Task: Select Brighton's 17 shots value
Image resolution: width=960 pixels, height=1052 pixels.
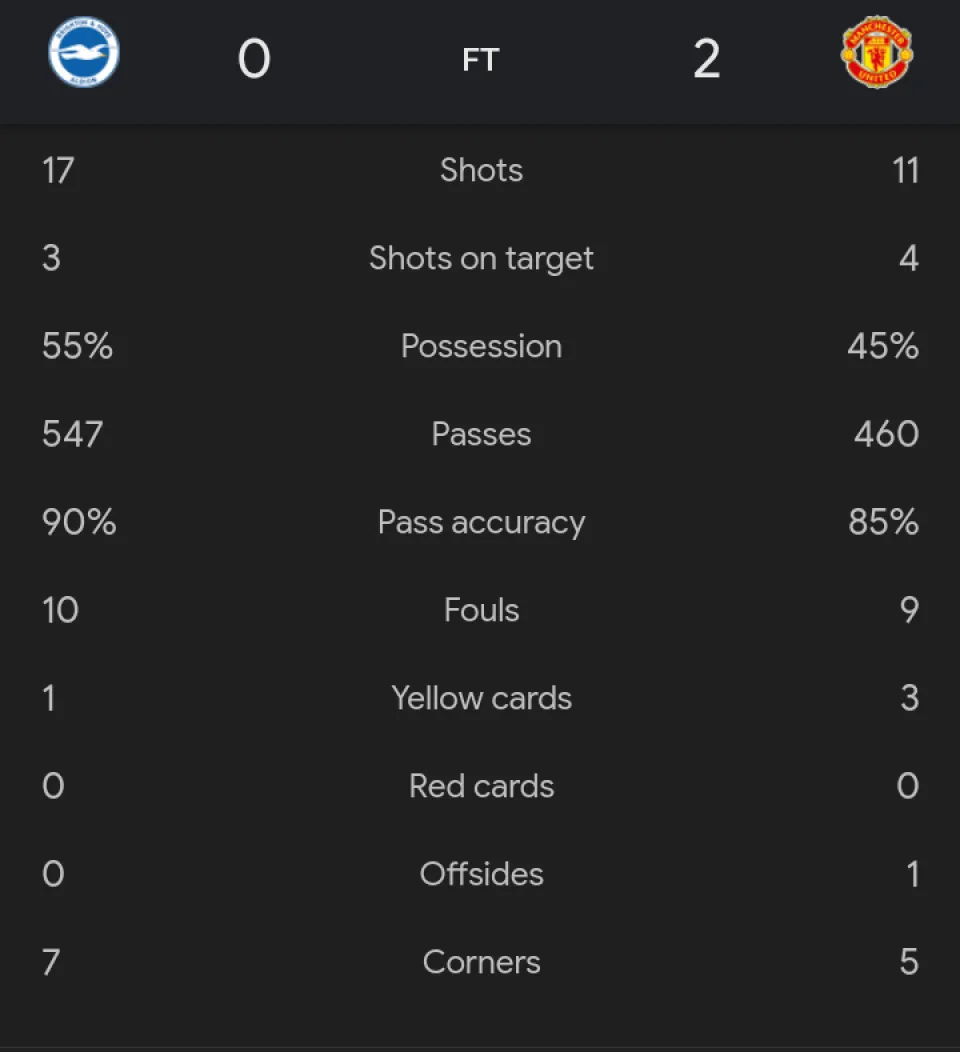Action: (x=58, y=170)
